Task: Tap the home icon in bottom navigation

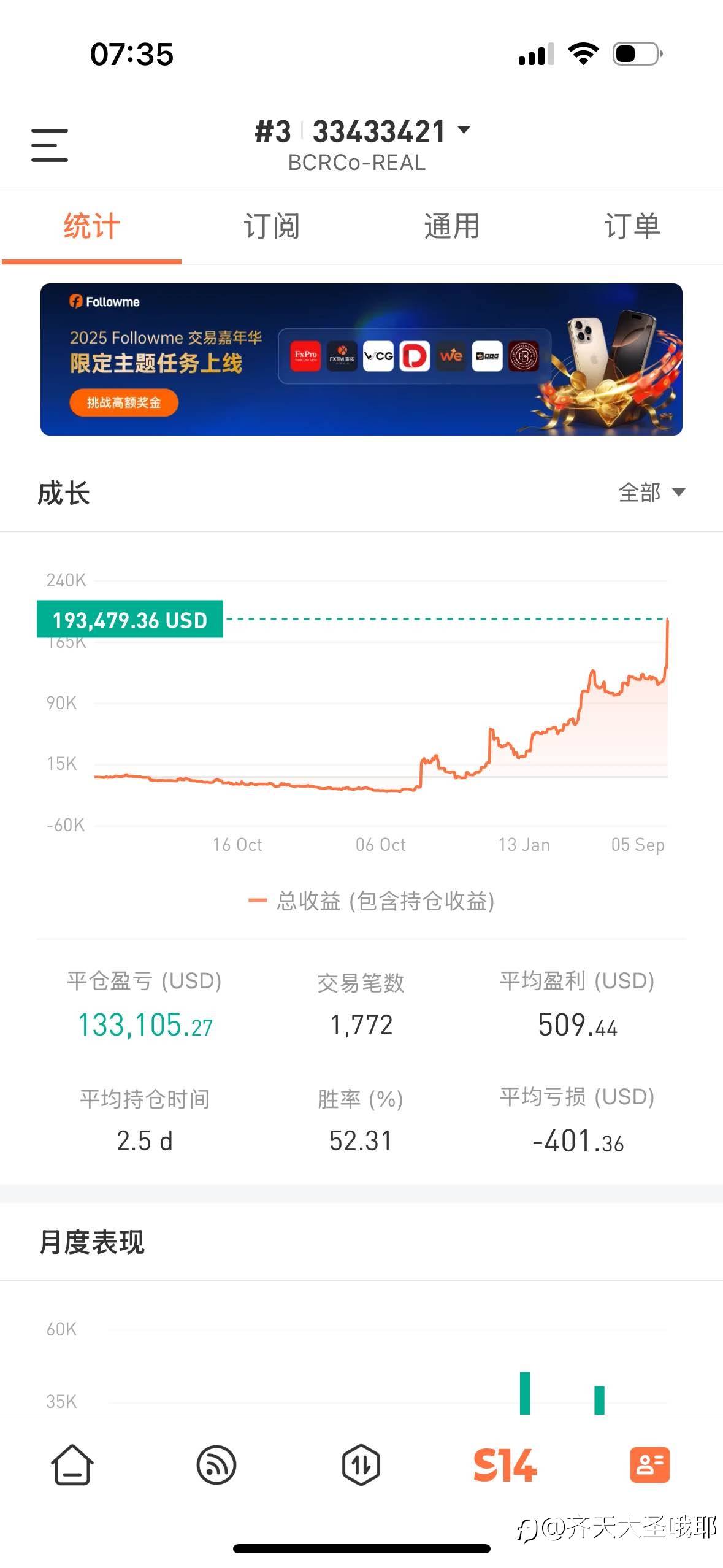Action: click(72, 1465)
